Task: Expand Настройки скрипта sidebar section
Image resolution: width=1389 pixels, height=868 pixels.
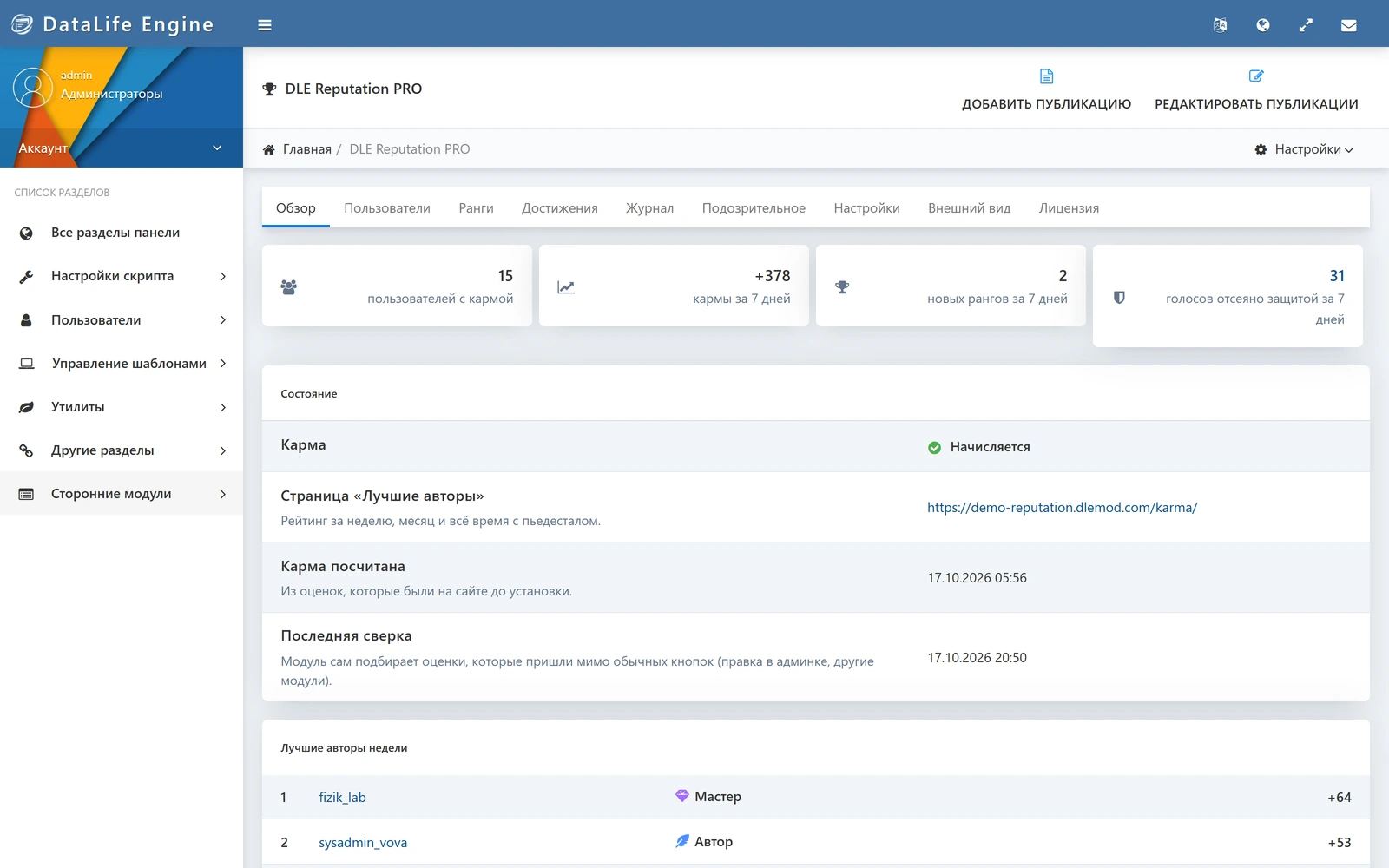Action: click(122, 276)
